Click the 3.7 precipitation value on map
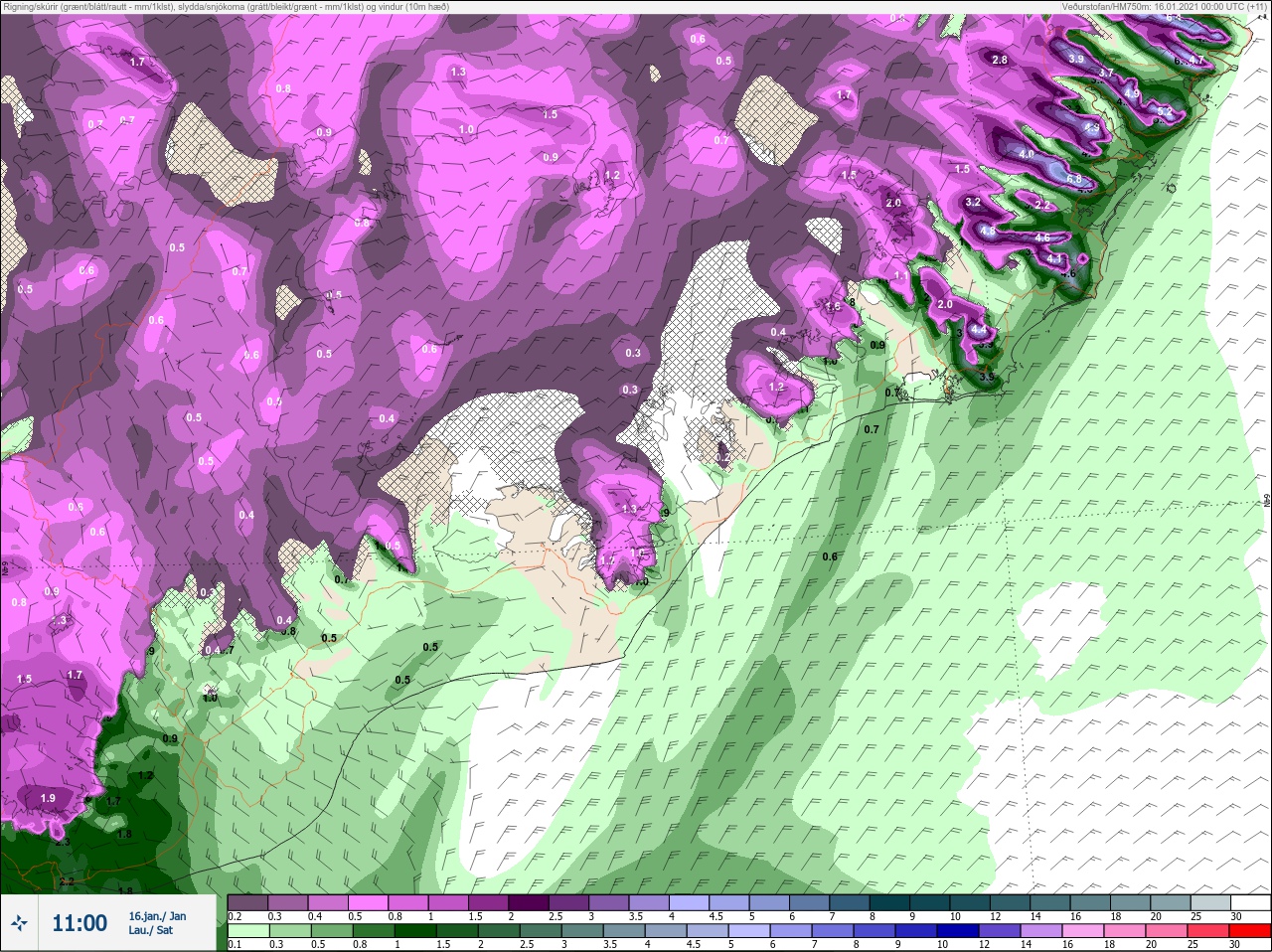Screen dimensions: 1272x952 1106,73
